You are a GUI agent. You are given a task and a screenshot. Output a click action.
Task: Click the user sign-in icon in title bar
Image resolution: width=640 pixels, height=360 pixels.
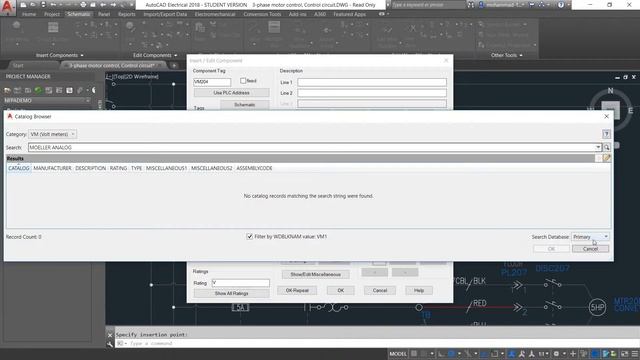[x=481, y=5]
